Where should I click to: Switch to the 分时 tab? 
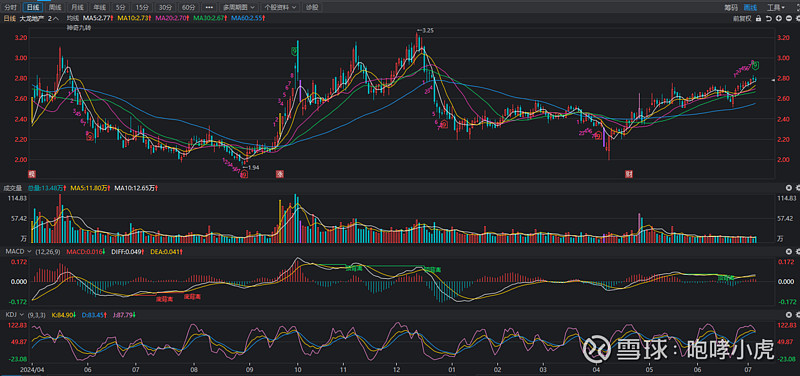(11, 7)
